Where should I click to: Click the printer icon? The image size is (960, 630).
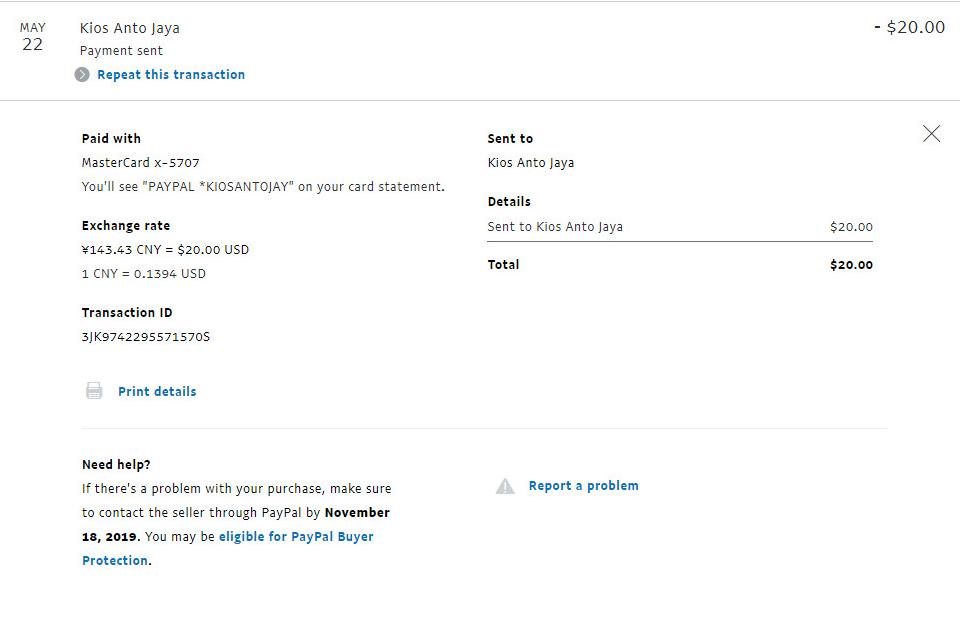pyautogui.click(x=94, y=391)
